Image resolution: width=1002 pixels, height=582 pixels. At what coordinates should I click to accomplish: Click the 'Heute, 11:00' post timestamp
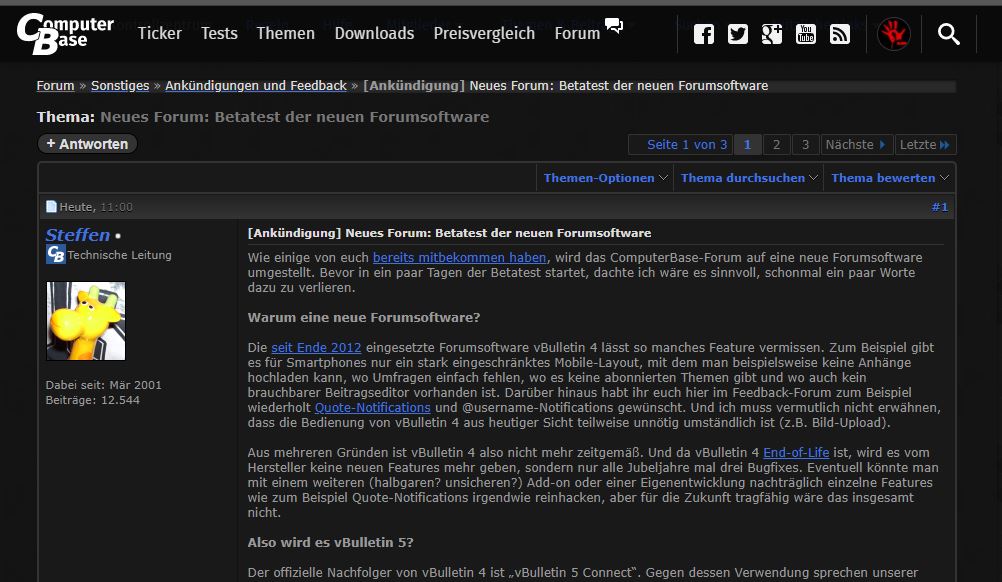click(96, 206)
